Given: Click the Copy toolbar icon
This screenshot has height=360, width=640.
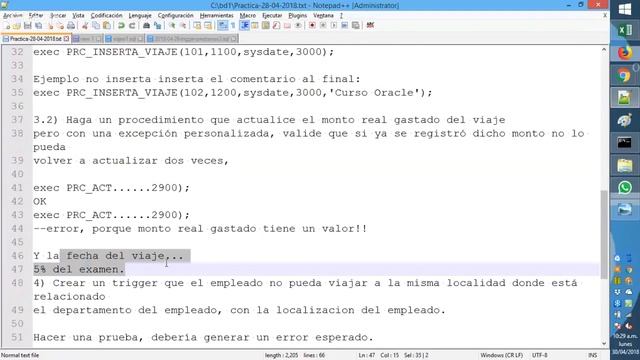Looking at the screenshot, I should (96, 26).
